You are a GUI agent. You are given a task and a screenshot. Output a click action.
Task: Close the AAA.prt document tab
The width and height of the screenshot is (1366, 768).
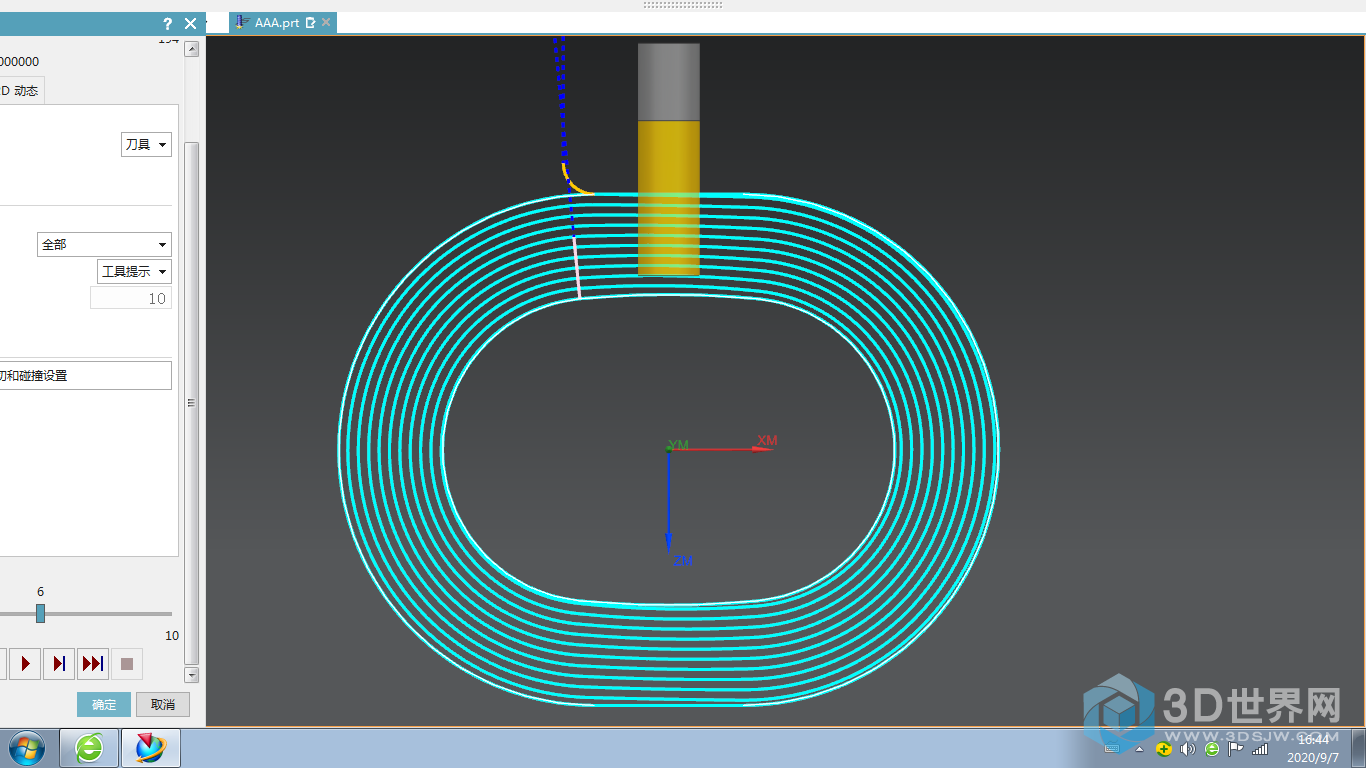point(326,22)
